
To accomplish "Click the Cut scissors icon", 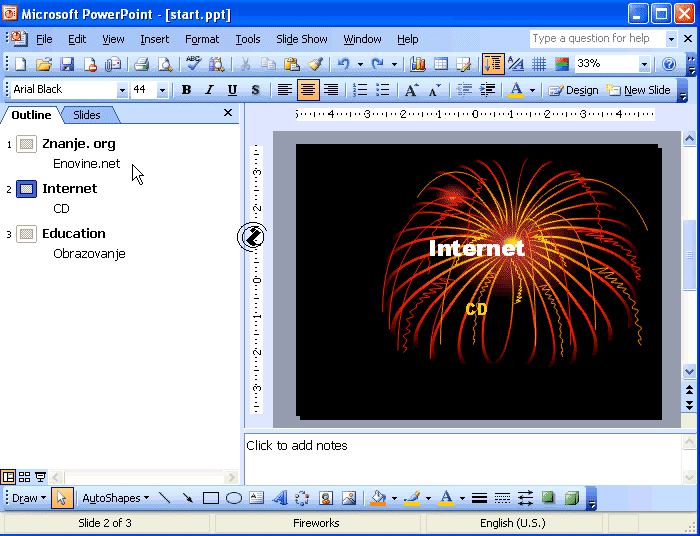I will tap(245, 64).
